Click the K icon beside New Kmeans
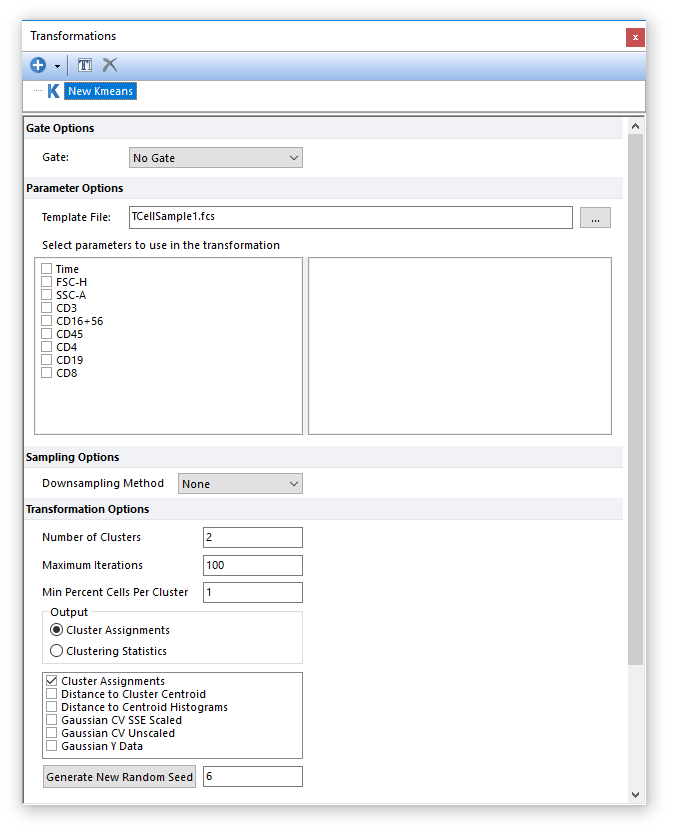This screenshot has height=835, width=675. click(x=53, y=91)
